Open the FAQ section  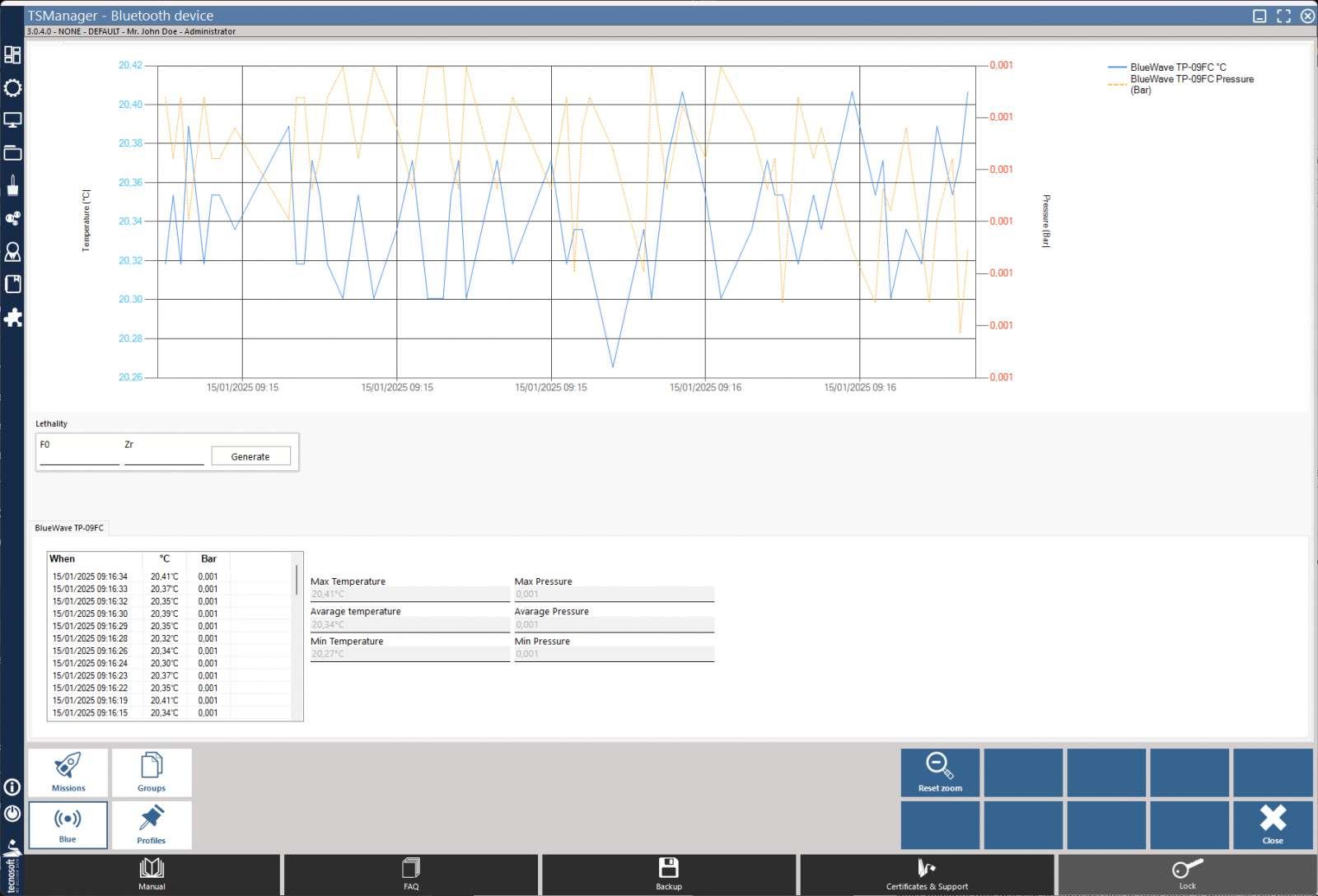411,875
